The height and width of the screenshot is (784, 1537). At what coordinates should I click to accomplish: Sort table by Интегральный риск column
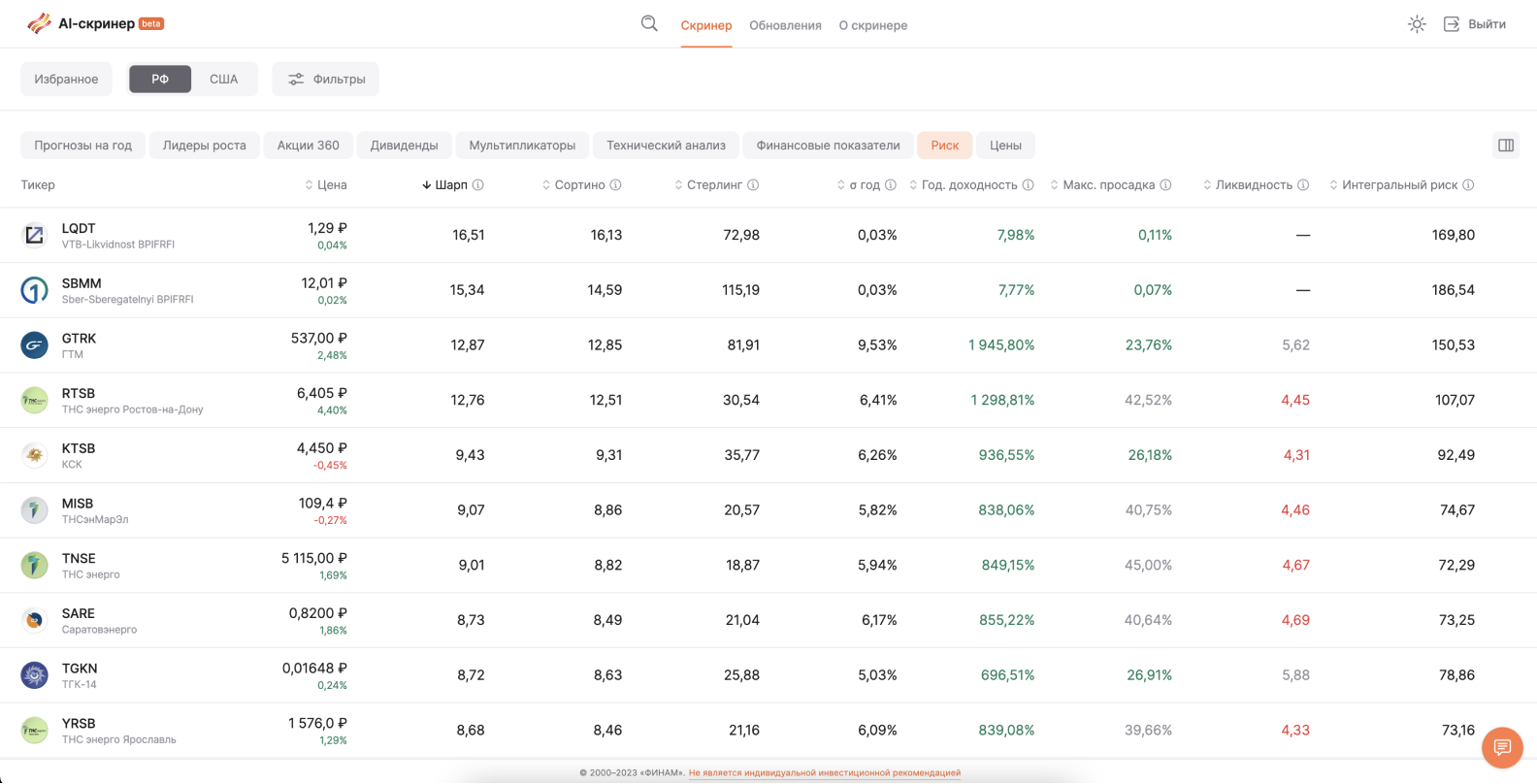click(x=1393, y=185)
